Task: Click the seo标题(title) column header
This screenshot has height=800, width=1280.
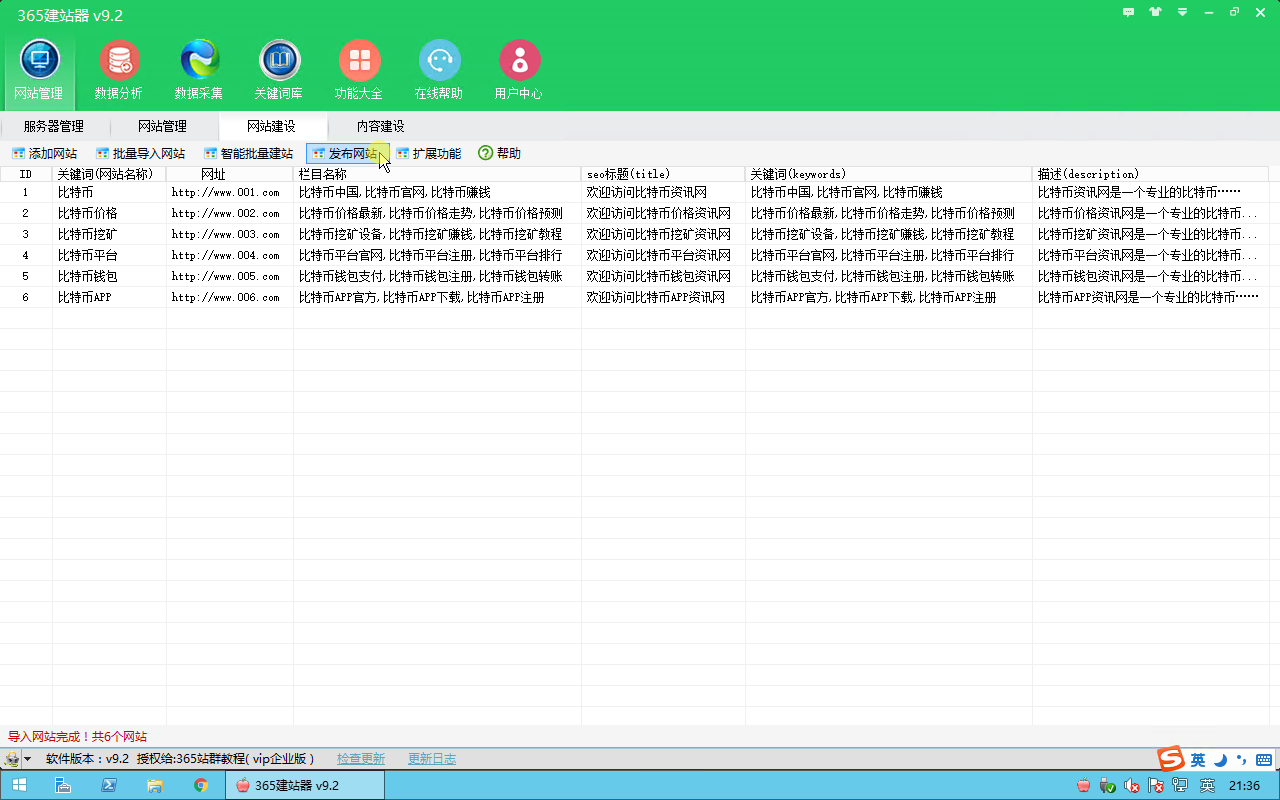Action: tap(663, 174)
